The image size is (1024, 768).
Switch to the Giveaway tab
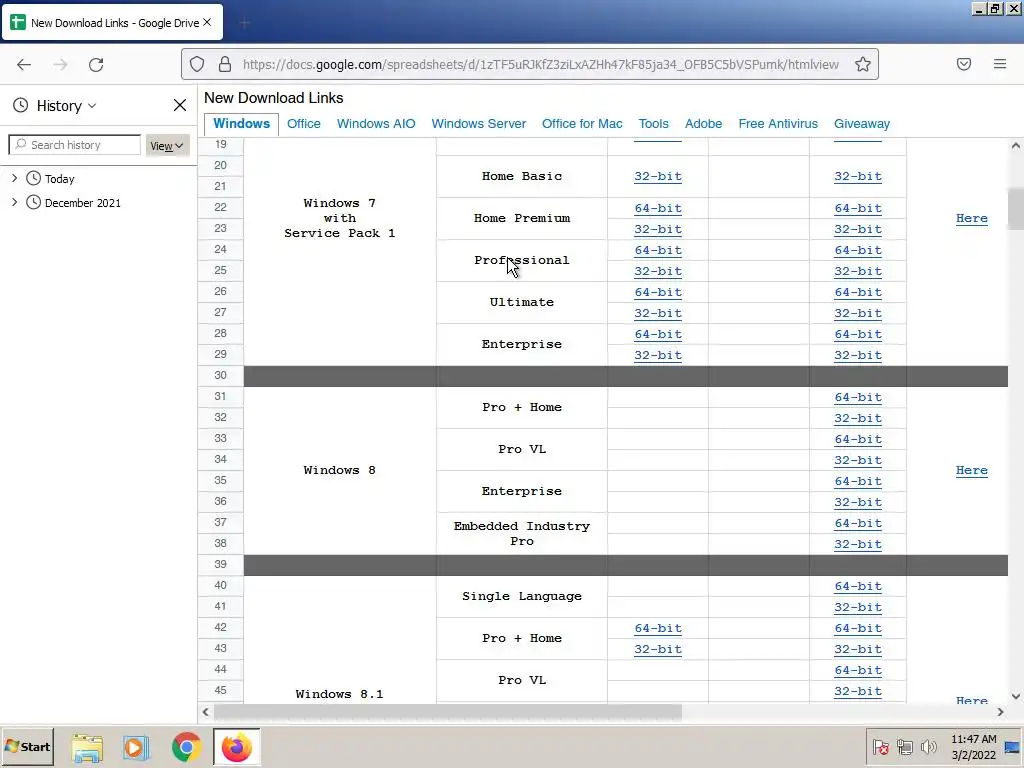click(861, 123)
